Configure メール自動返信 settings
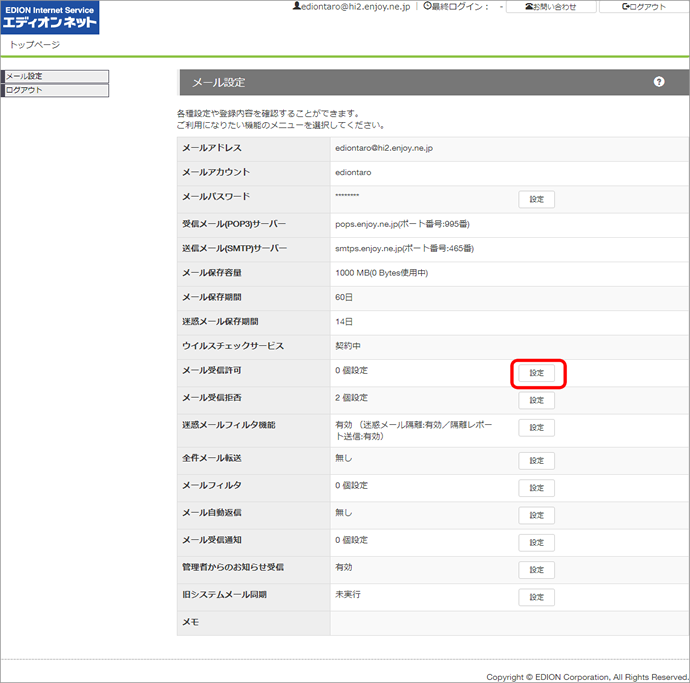 pyautogui.click(x=536, y=516)
